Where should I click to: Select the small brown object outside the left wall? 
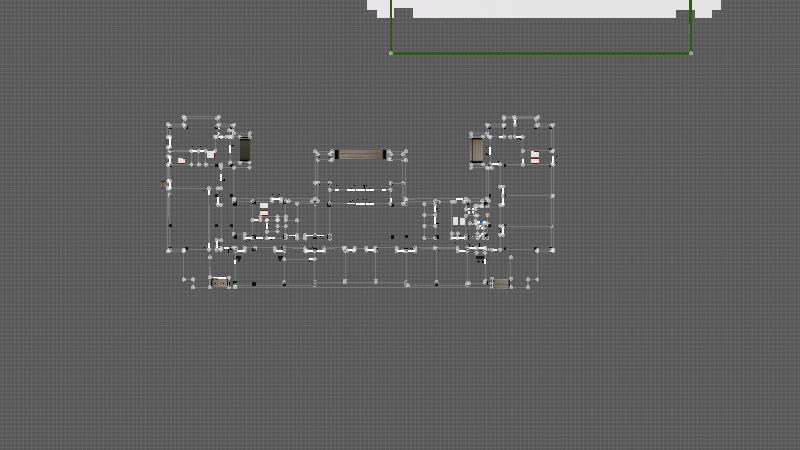(x=164, y=184)
